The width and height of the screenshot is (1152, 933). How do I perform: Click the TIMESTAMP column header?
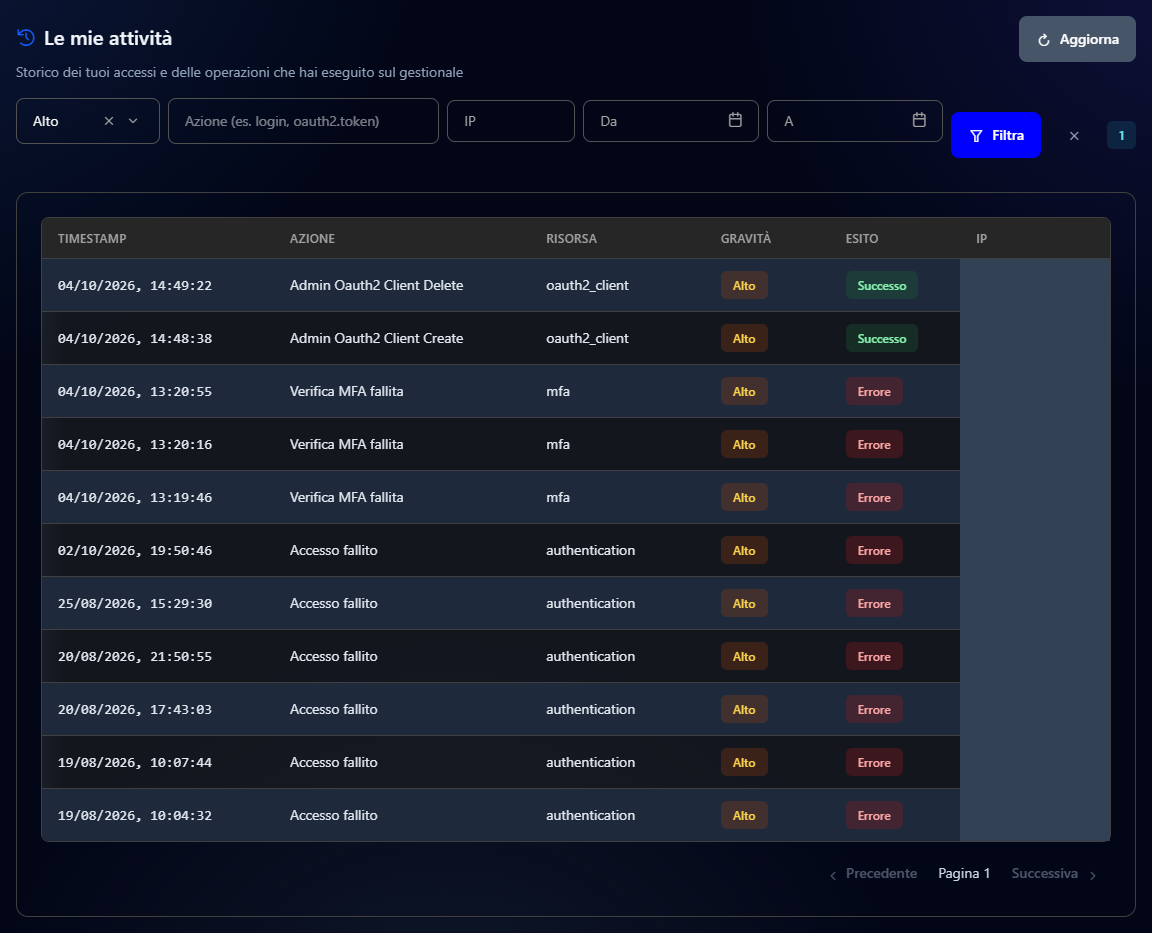(x=92, y=239)
